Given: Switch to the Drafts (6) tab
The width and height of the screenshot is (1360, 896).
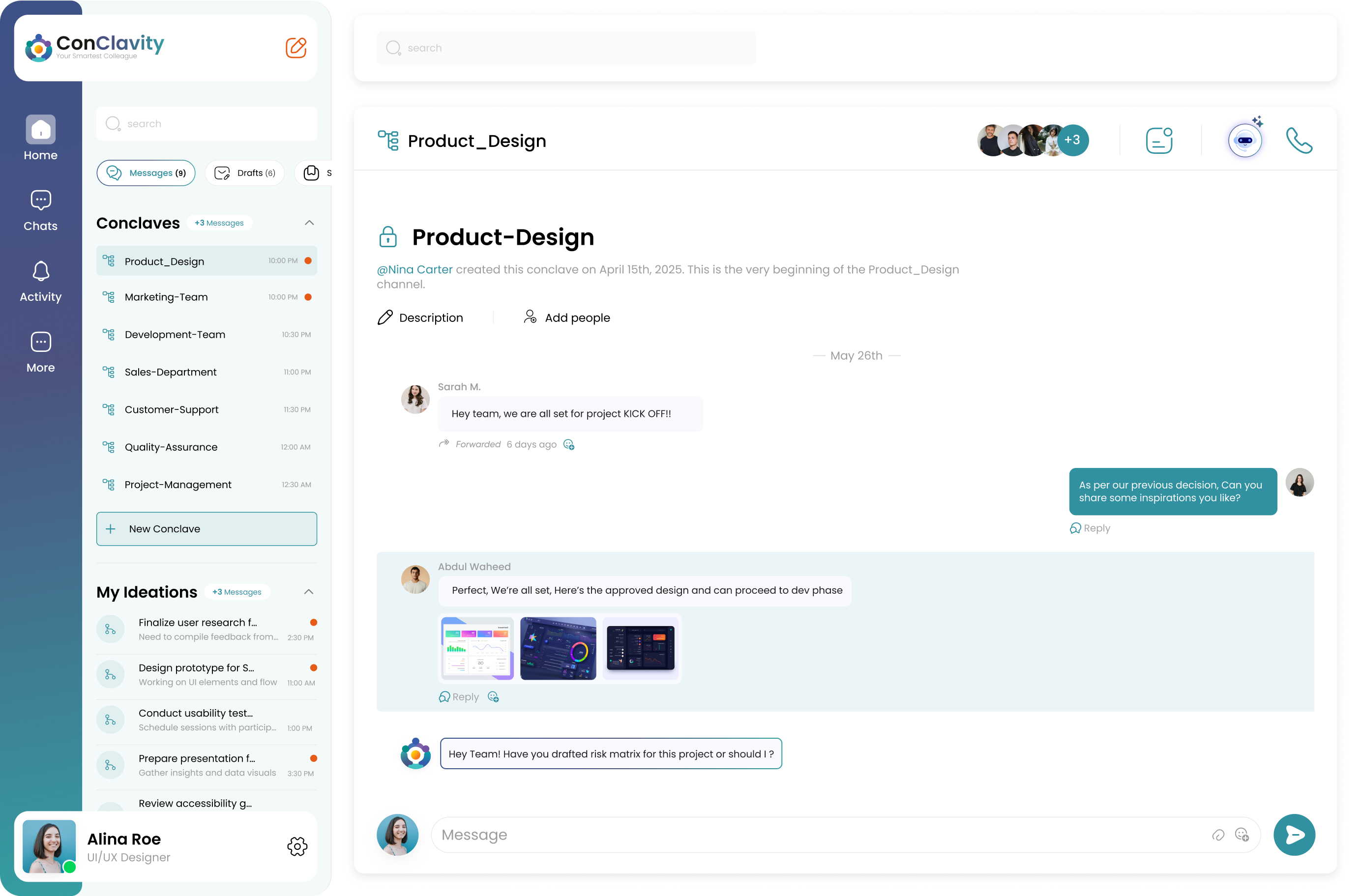Looking at the screenshot, I should click(245, 173).
